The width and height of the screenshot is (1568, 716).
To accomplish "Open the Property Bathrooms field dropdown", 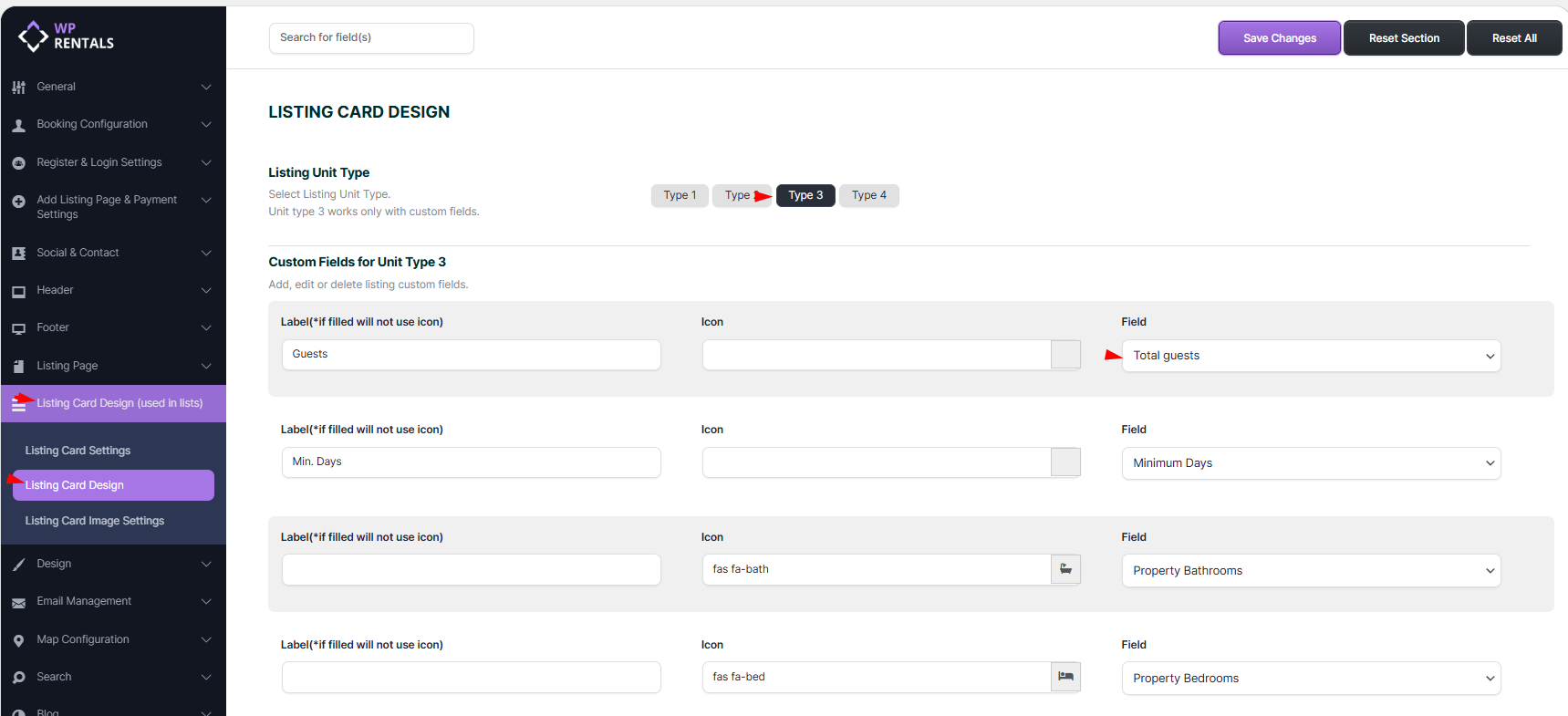I will (1311, 571).
